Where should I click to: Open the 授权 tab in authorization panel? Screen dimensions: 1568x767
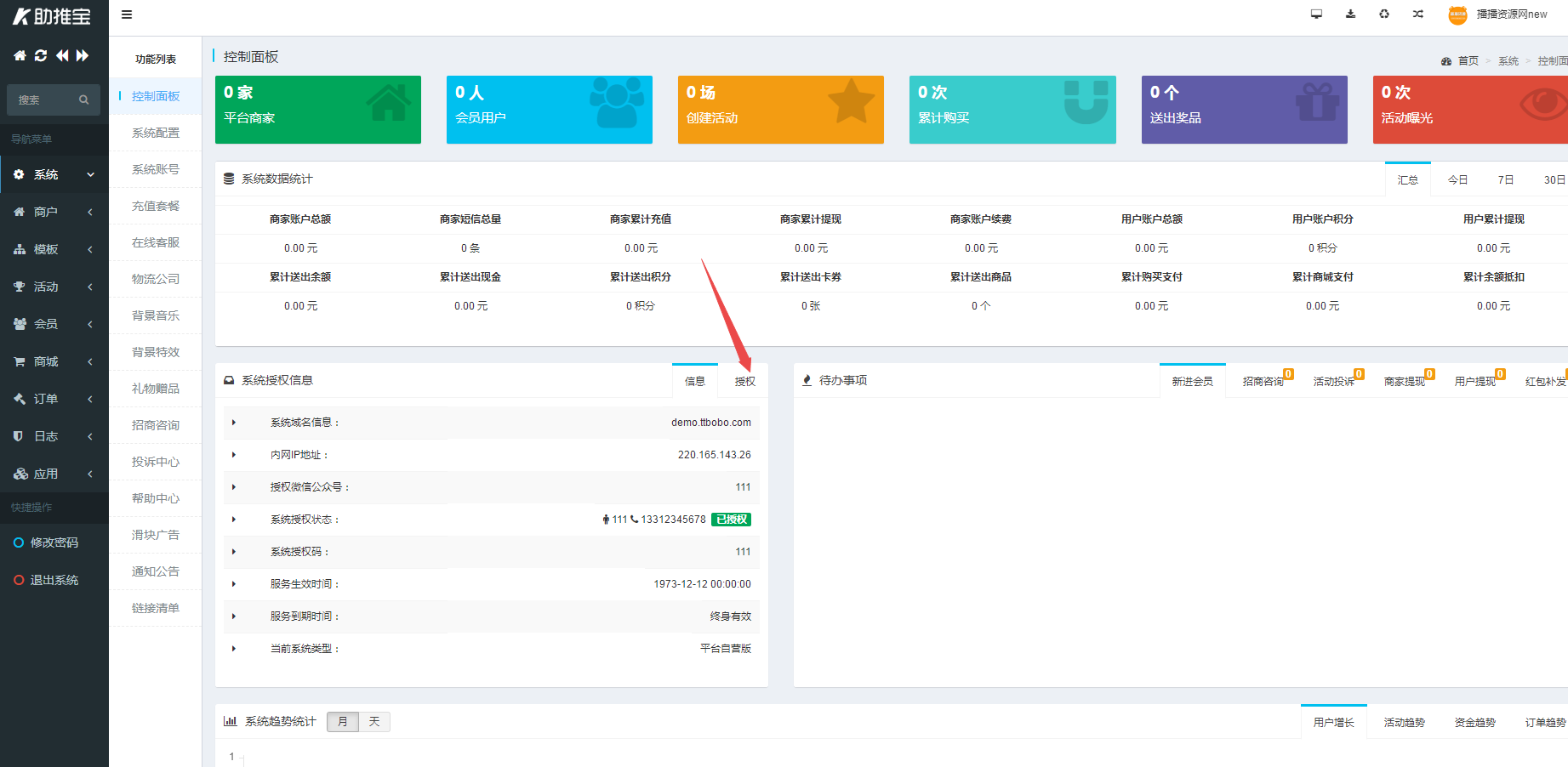click(x=745, y=381)
